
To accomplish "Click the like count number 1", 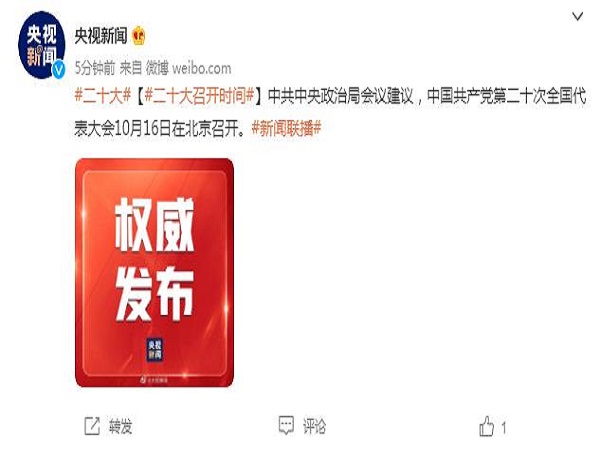I will [x=504, y=427].
